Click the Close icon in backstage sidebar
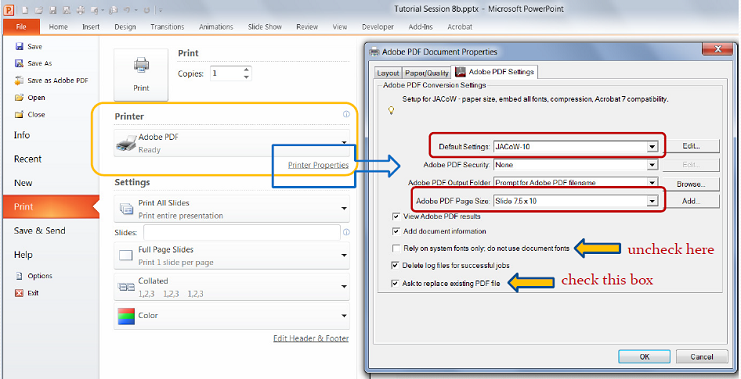 pos(19,114)
